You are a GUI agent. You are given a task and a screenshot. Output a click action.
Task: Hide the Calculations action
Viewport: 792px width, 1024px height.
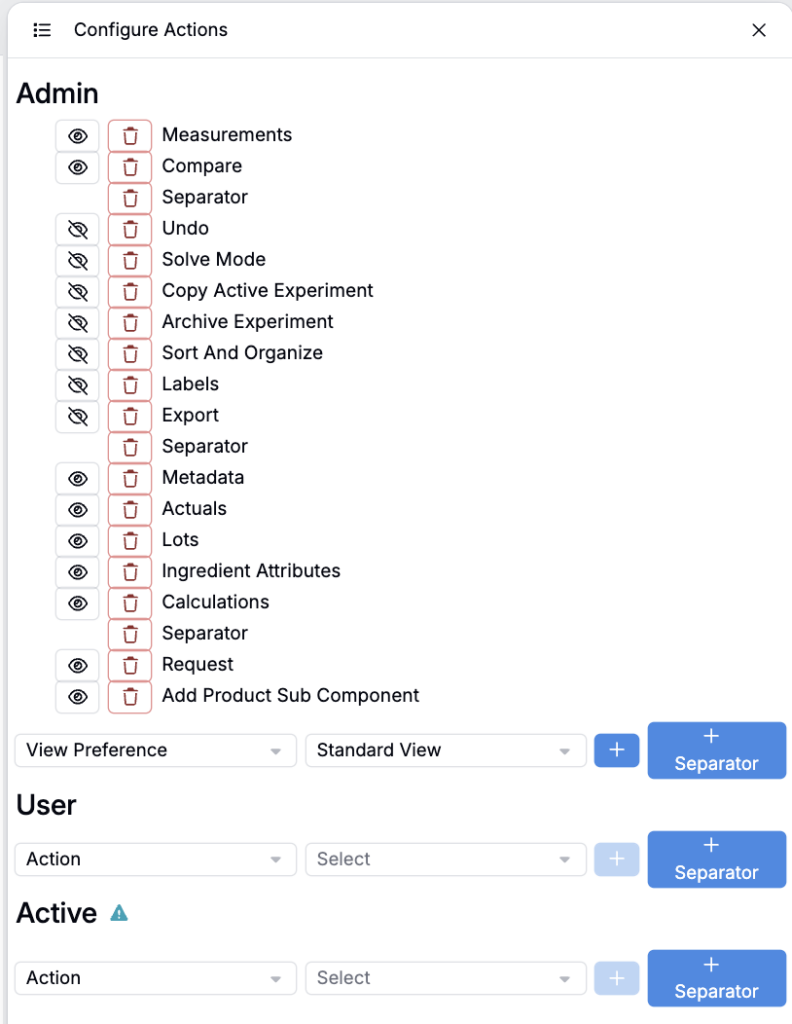[x=78, y=603]
